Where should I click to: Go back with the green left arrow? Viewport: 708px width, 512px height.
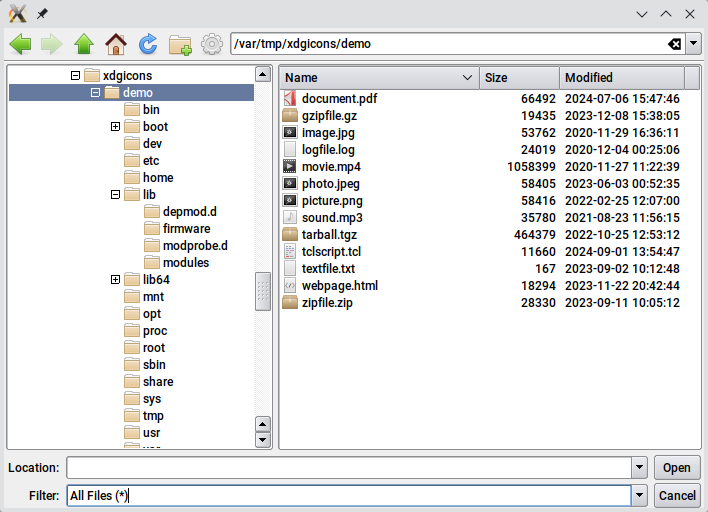(20, 44)
